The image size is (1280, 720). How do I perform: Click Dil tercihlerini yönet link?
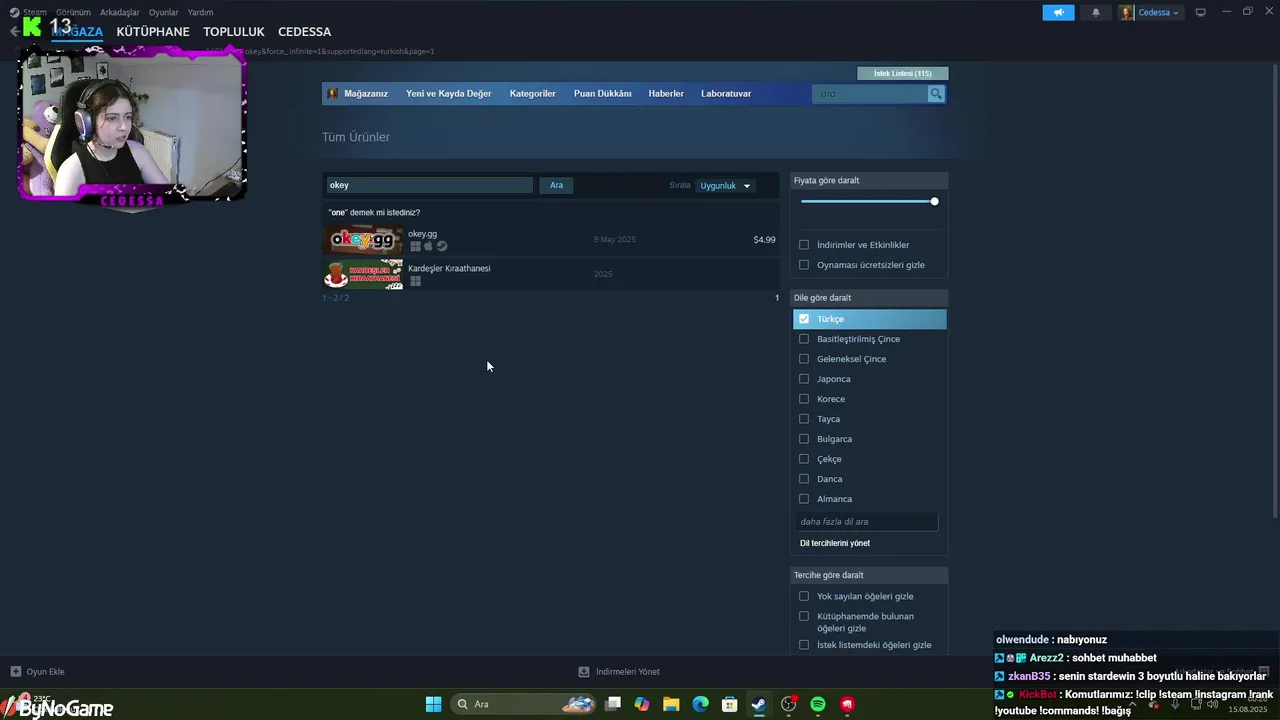(x=835, y=543)
